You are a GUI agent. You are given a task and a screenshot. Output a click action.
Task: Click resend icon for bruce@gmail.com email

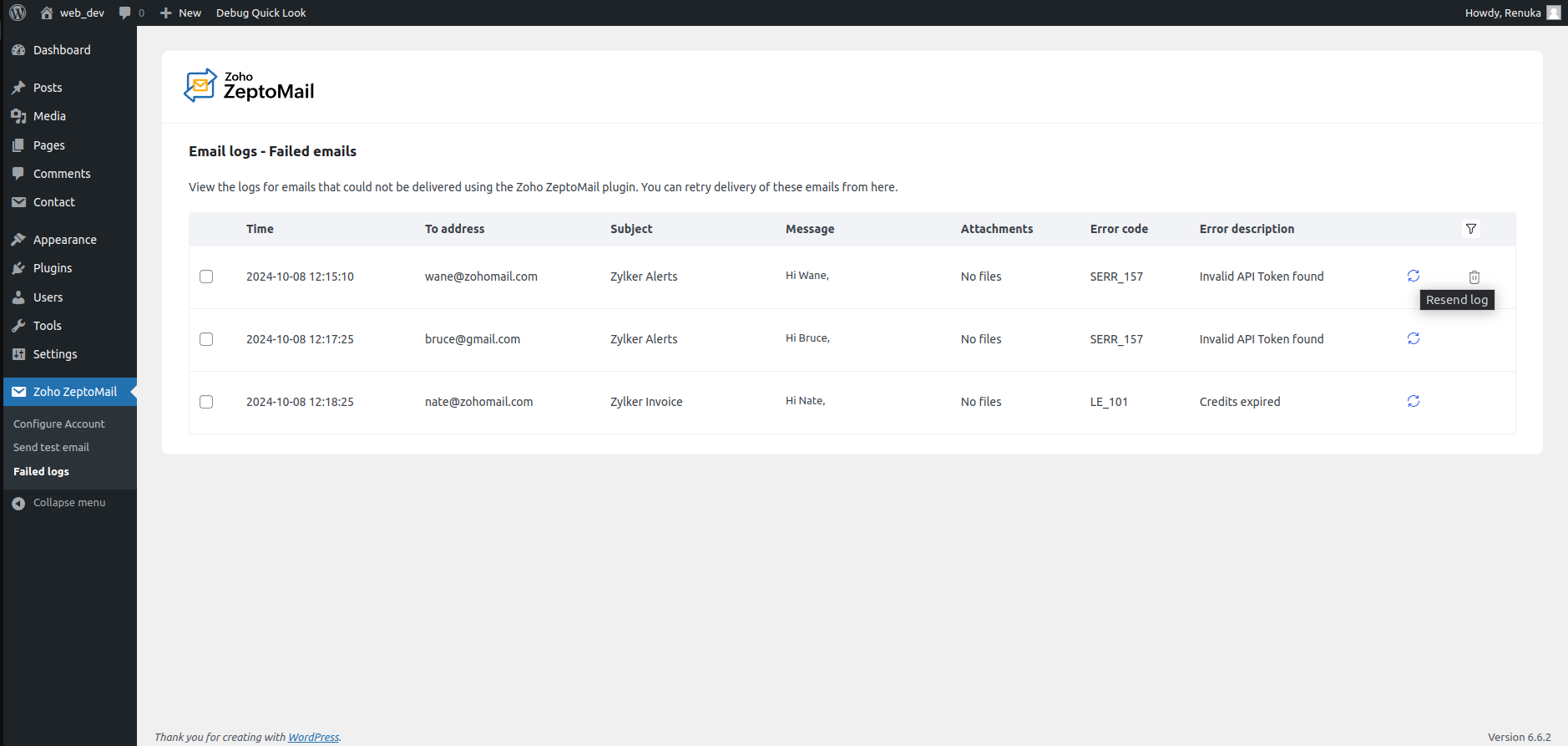click(1413, 338)
